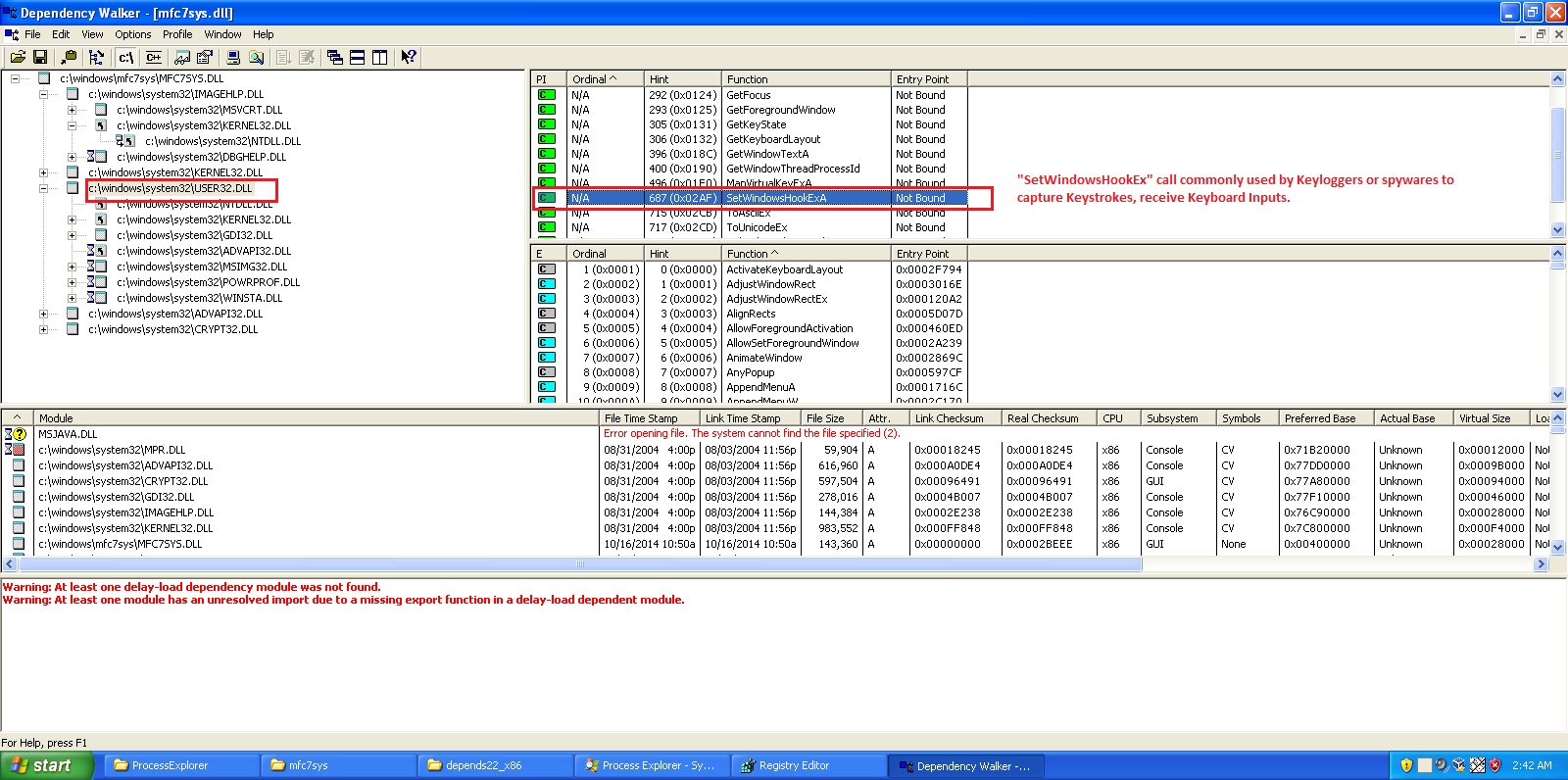Viewport: 1568px width, 780px height.
Task: Select MSJAVA.DLL in the module list
Action: 68,434
